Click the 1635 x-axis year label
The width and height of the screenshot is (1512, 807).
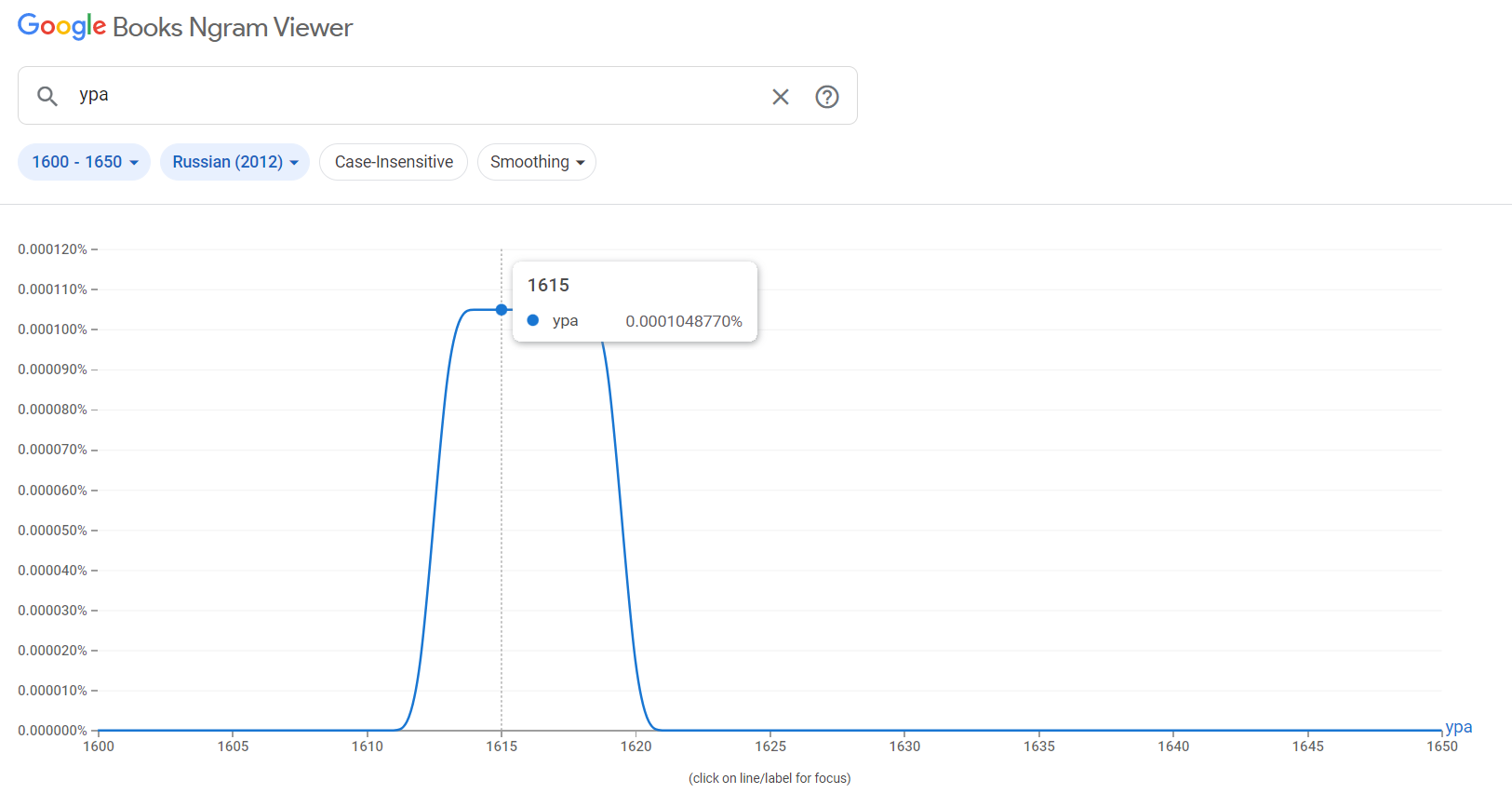1039,746
